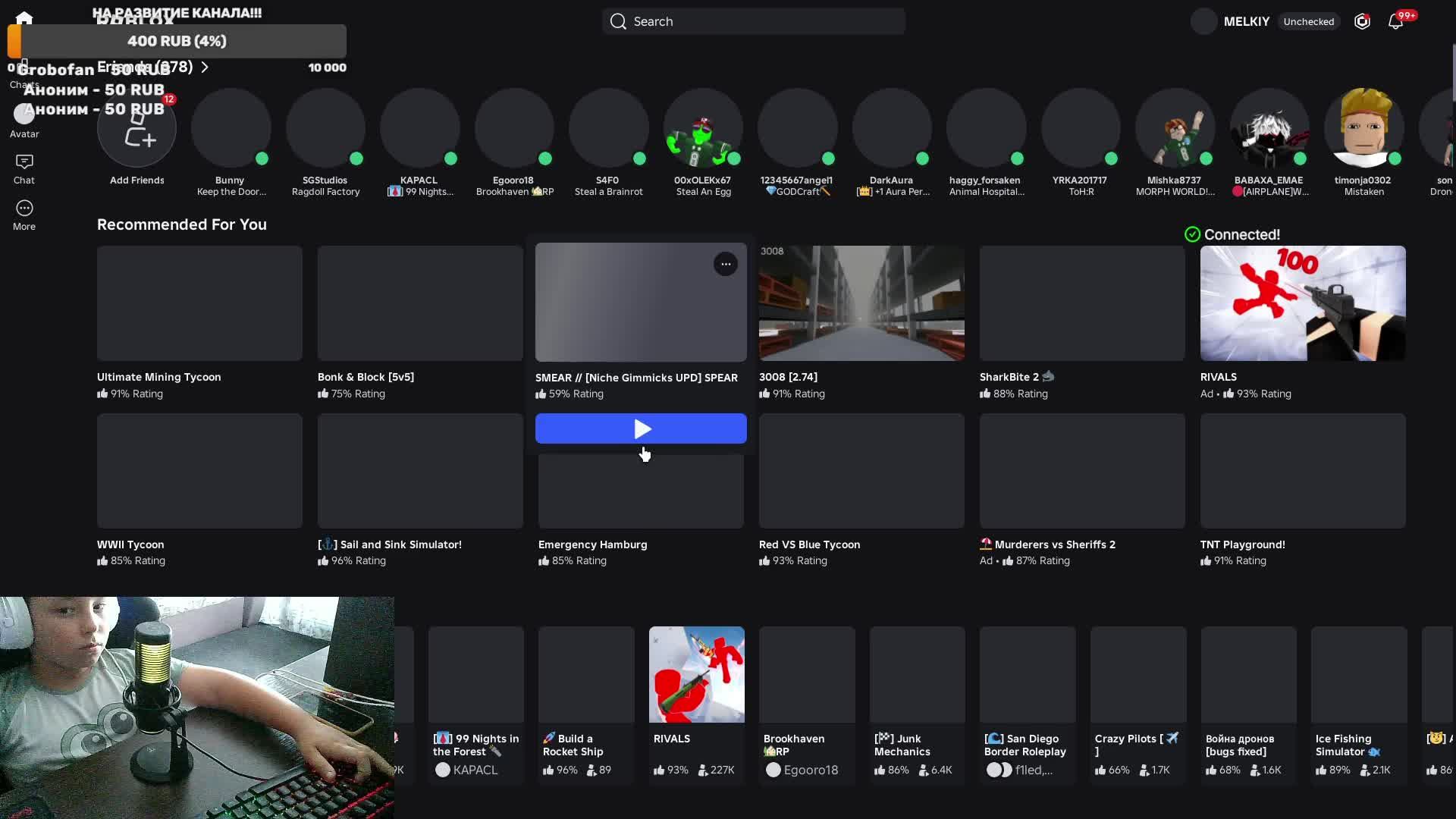Image resolution: width=1456 pixels, height=819 pixels.
Task: Open the RIVALS ad thumbnail with gun
Action: click(1303, 303)
